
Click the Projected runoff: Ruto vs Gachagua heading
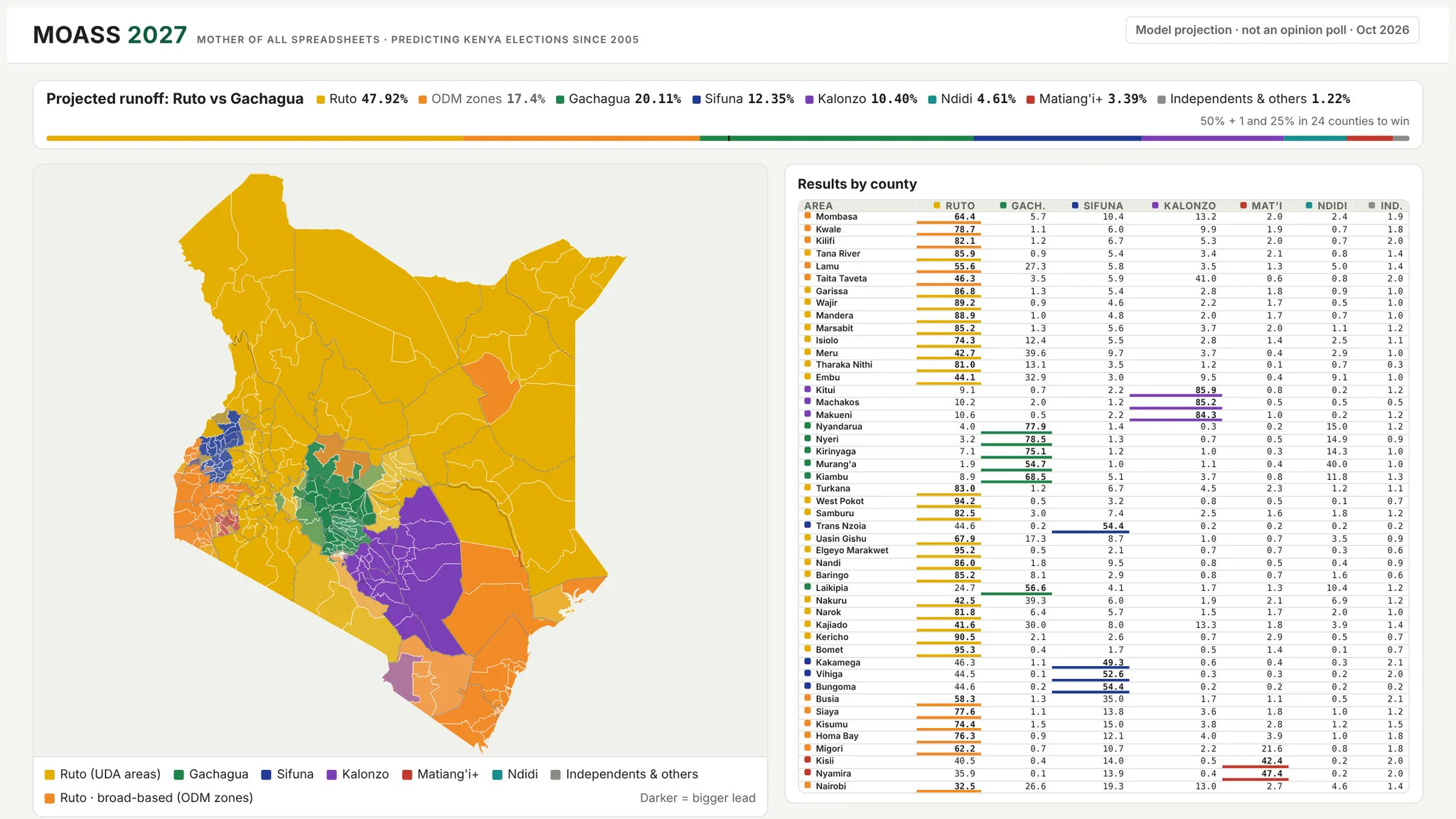click(x=175, y=99)
